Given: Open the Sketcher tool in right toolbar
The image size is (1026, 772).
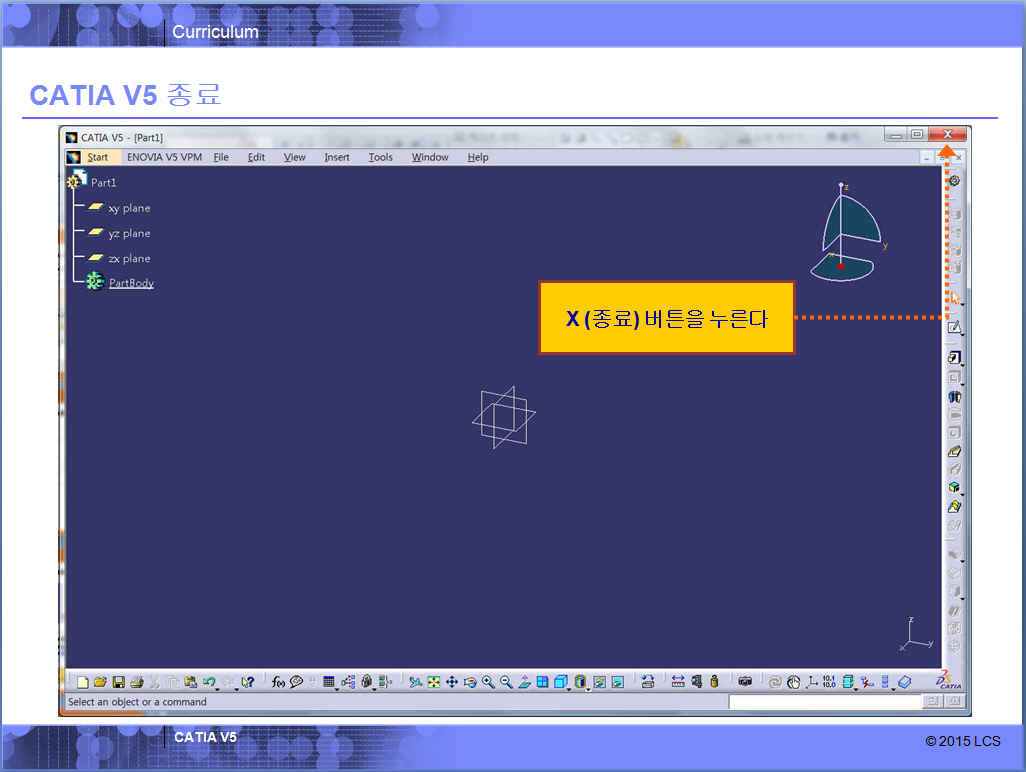Looking at the screenshot, I should [x=954, y=327].
